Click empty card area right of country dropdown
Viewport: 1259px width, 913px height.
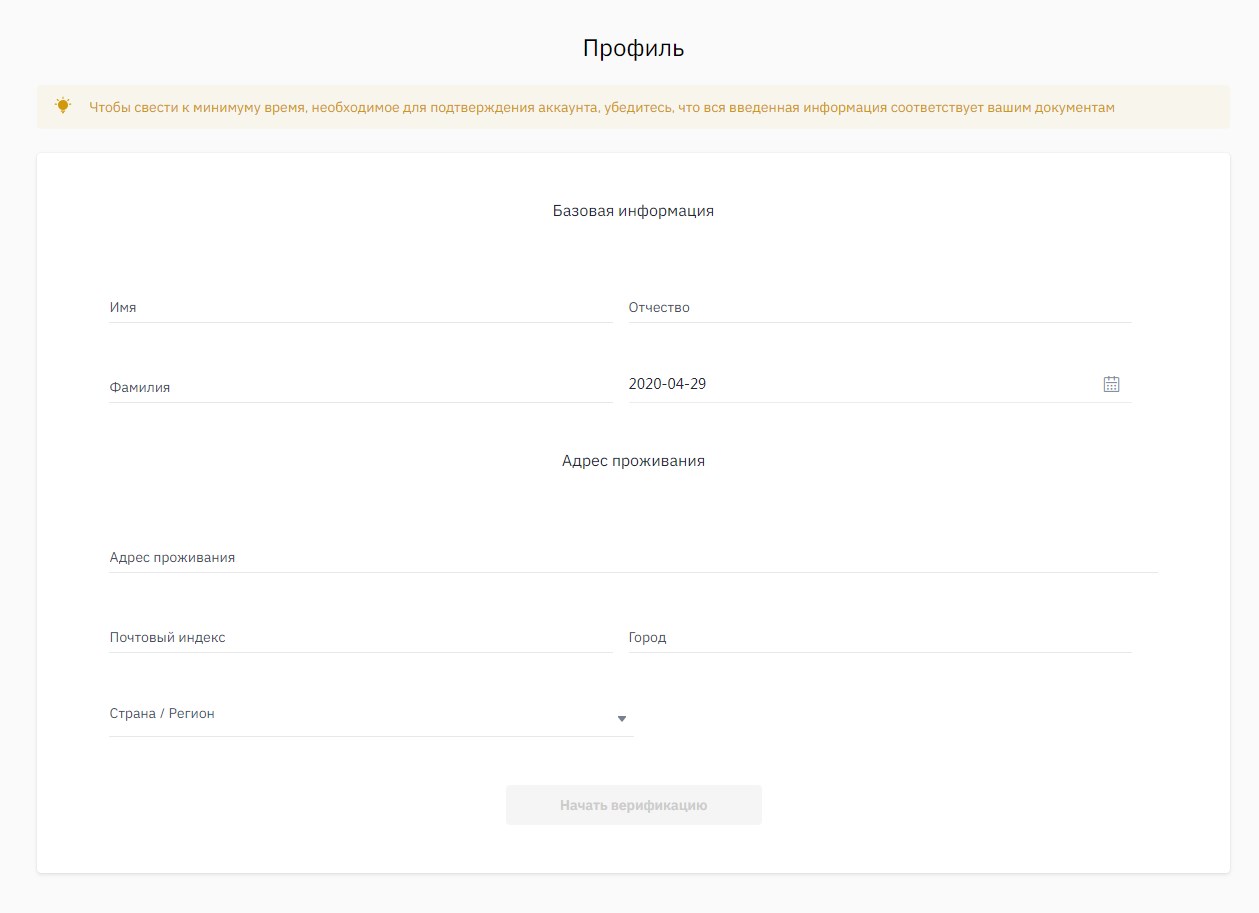(900, 715)
